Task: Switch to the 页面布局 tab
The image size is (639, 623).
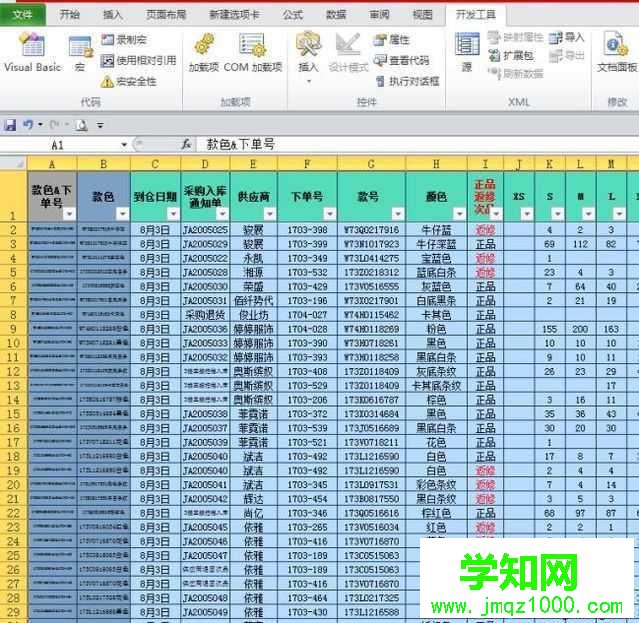Action: 166,15
